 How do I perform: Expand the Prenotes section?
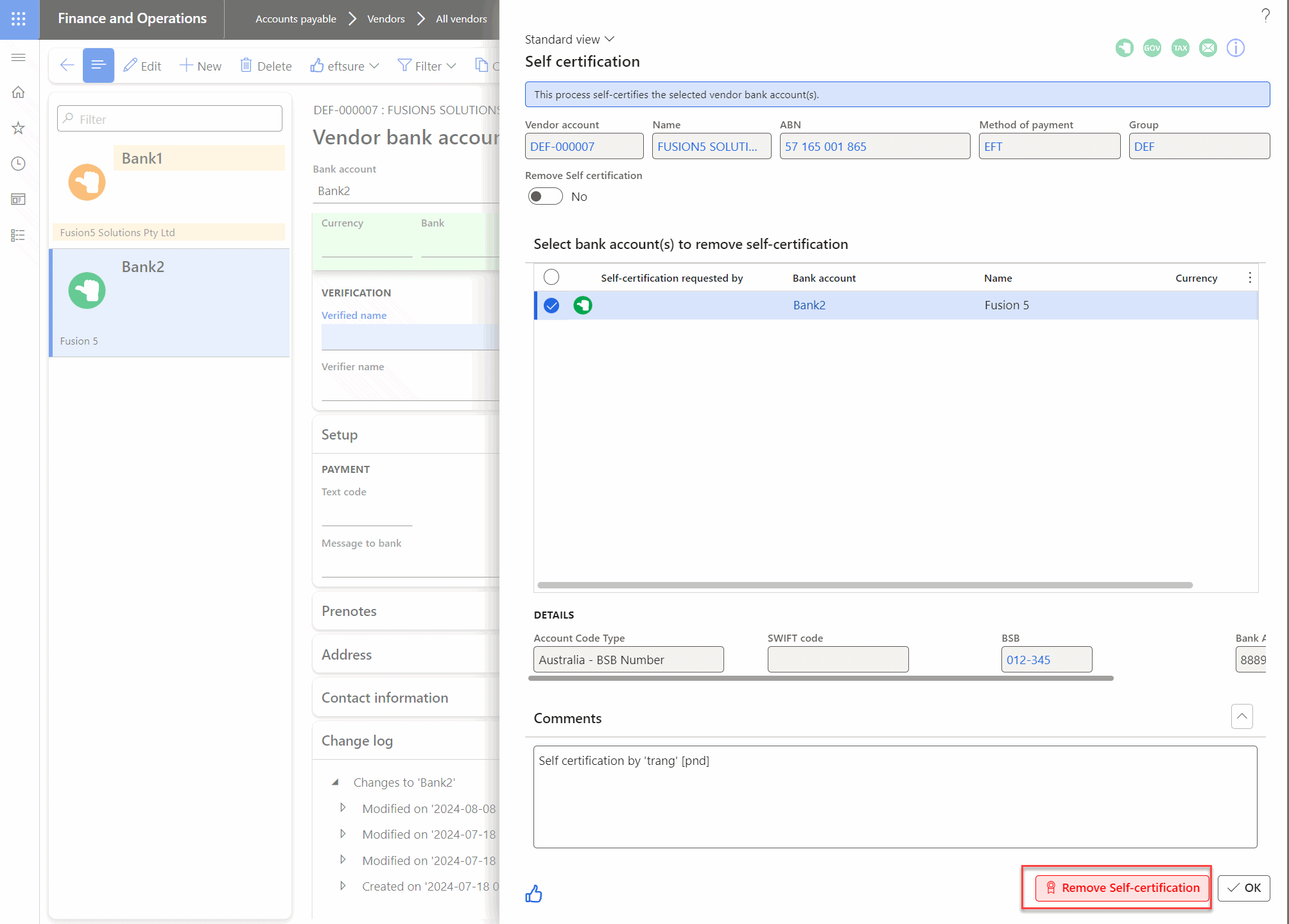tap(406, 611)
